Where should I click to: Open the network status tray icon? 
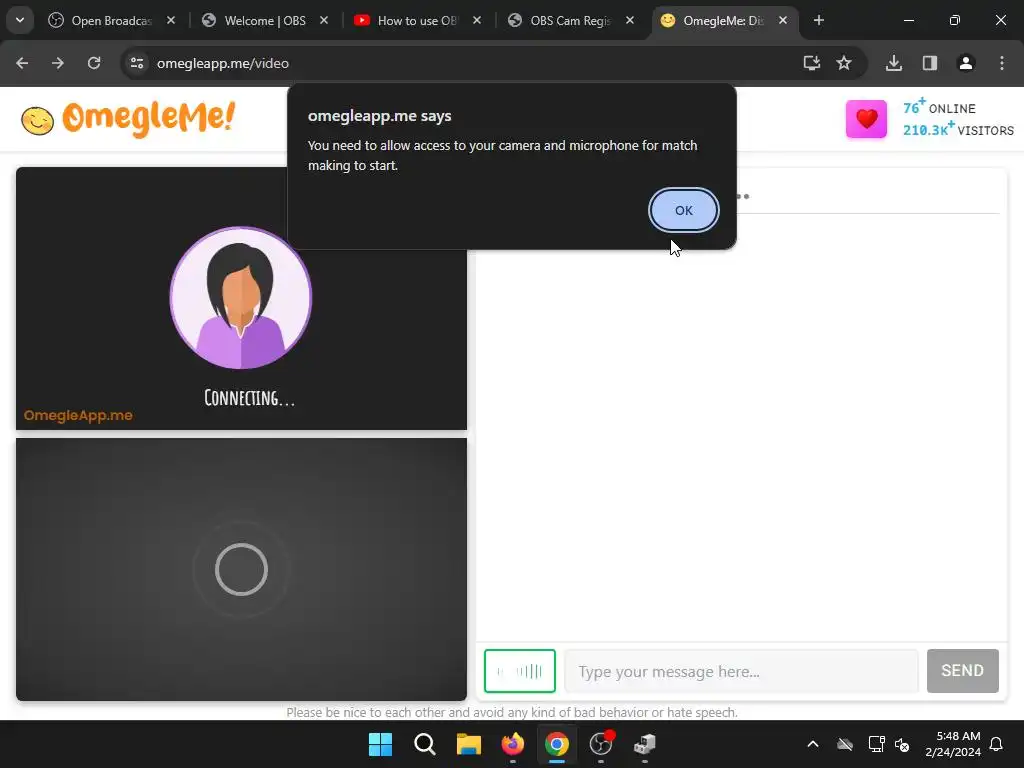[x=876, y=744]
